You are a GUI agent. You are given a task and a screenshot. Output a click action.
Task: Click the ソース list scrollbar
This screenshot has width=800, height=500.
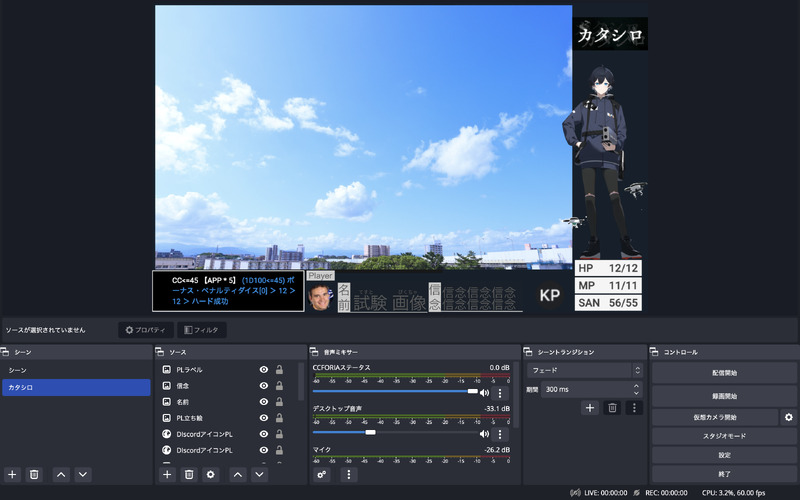301,382
